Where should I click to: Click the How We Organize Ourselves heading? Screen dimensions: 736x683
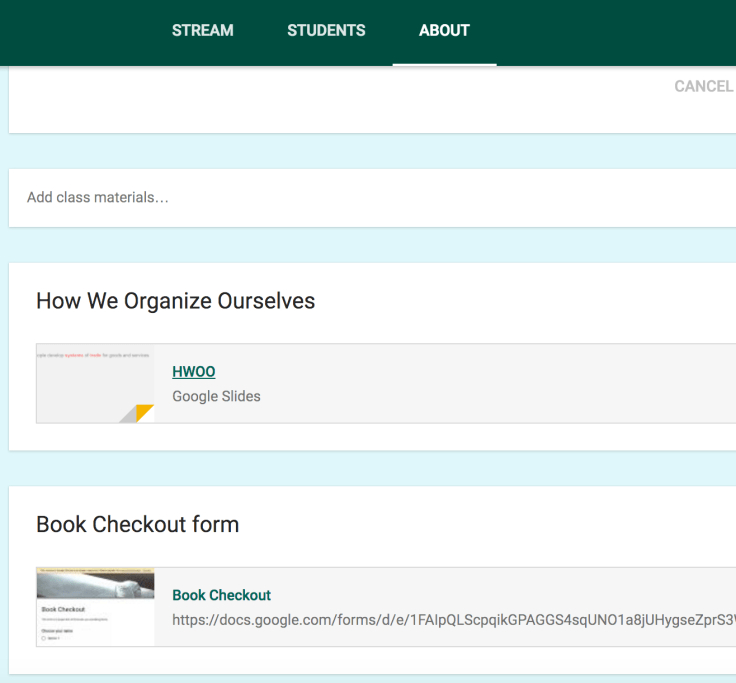click(x=175, y=301)
